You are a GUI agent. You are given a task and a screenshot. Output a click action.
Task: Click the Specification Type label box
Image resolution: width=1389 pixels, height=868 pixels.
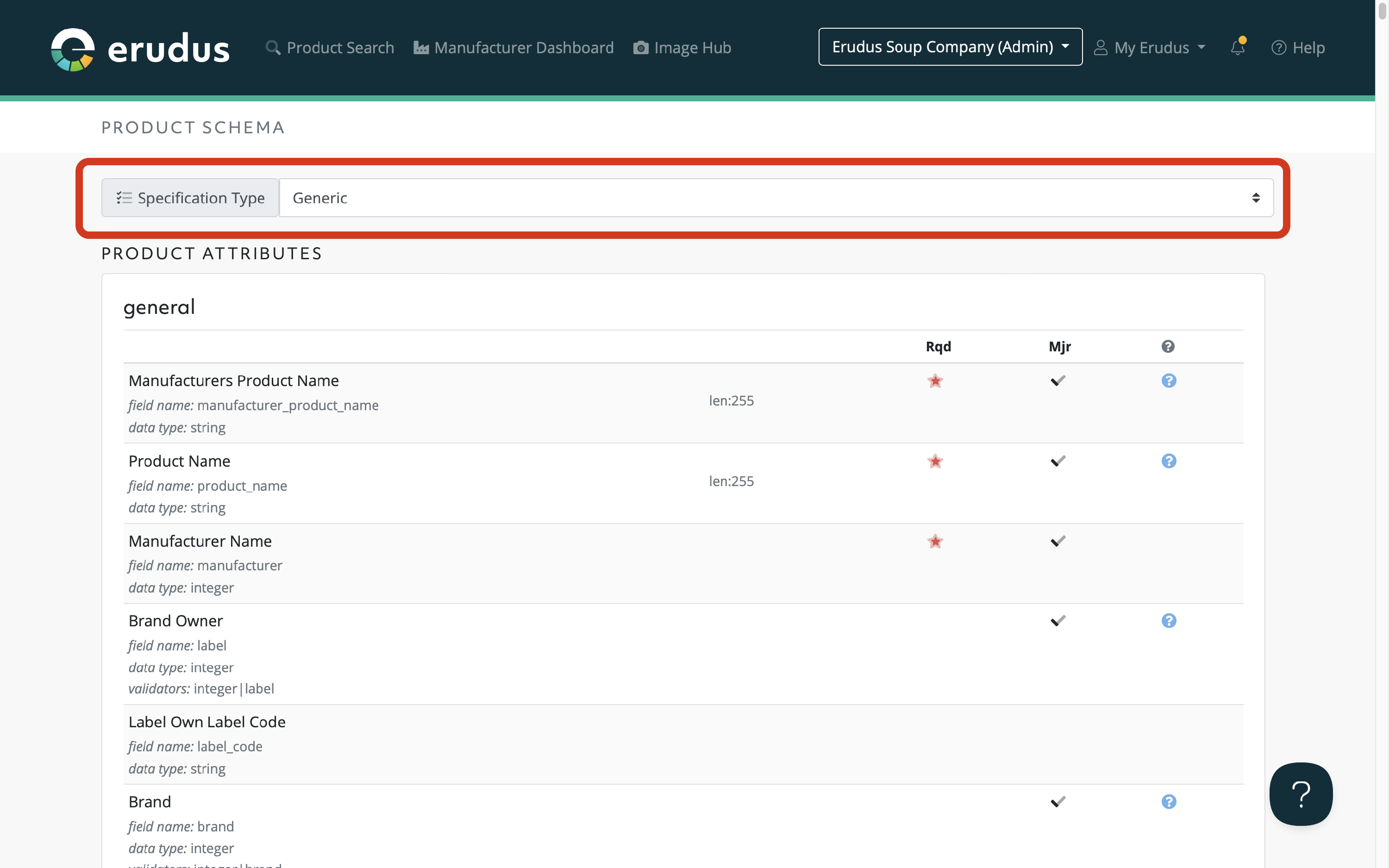pyautogui.click(x=190, y=198)
